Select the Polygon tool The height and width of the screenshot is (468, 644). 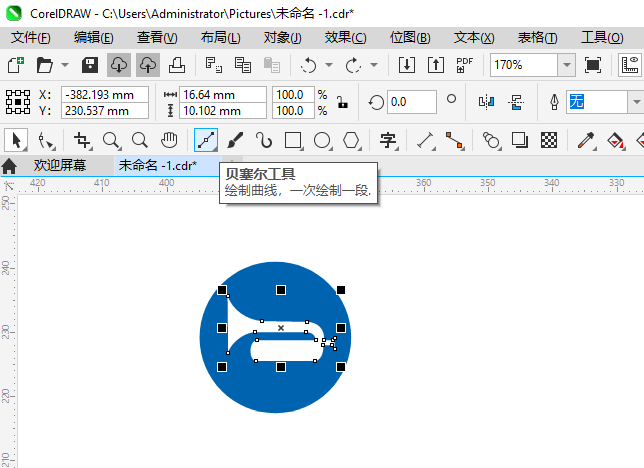(352, 141)
